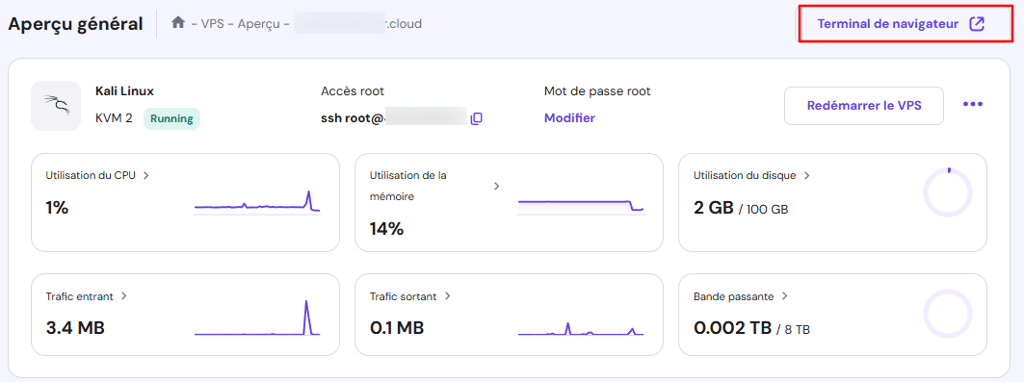Click the Kali Linux logo icon
Viewport: 1024px width, 382px height.
tap(56, 106)
